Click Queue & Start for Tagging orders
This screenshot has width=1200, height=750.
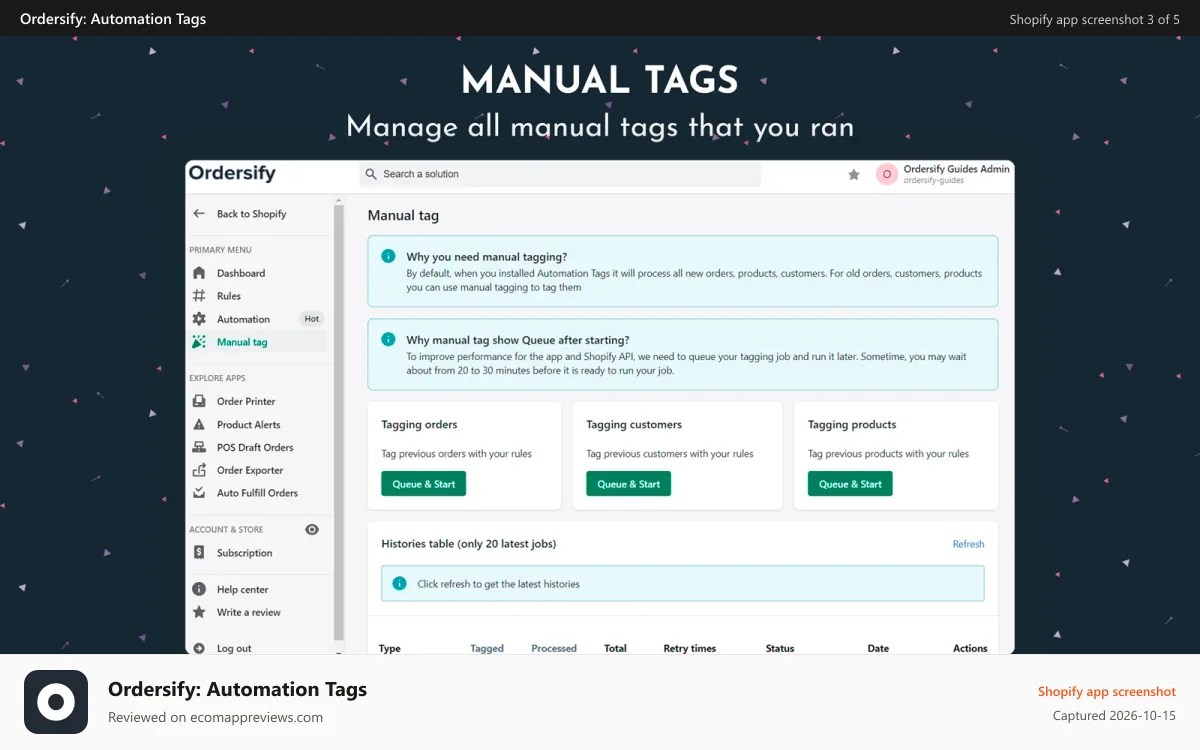[x=424, y=484]
